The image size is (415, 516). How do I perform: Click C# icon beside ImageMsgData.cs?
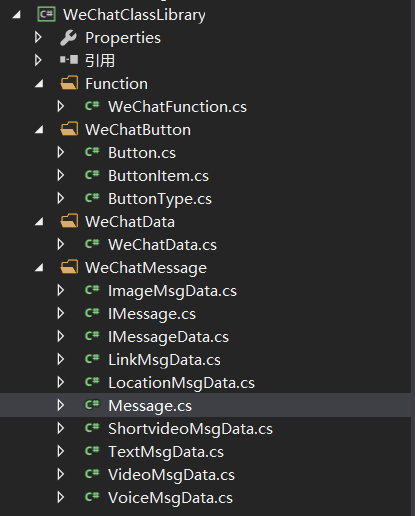coord(92,290)
